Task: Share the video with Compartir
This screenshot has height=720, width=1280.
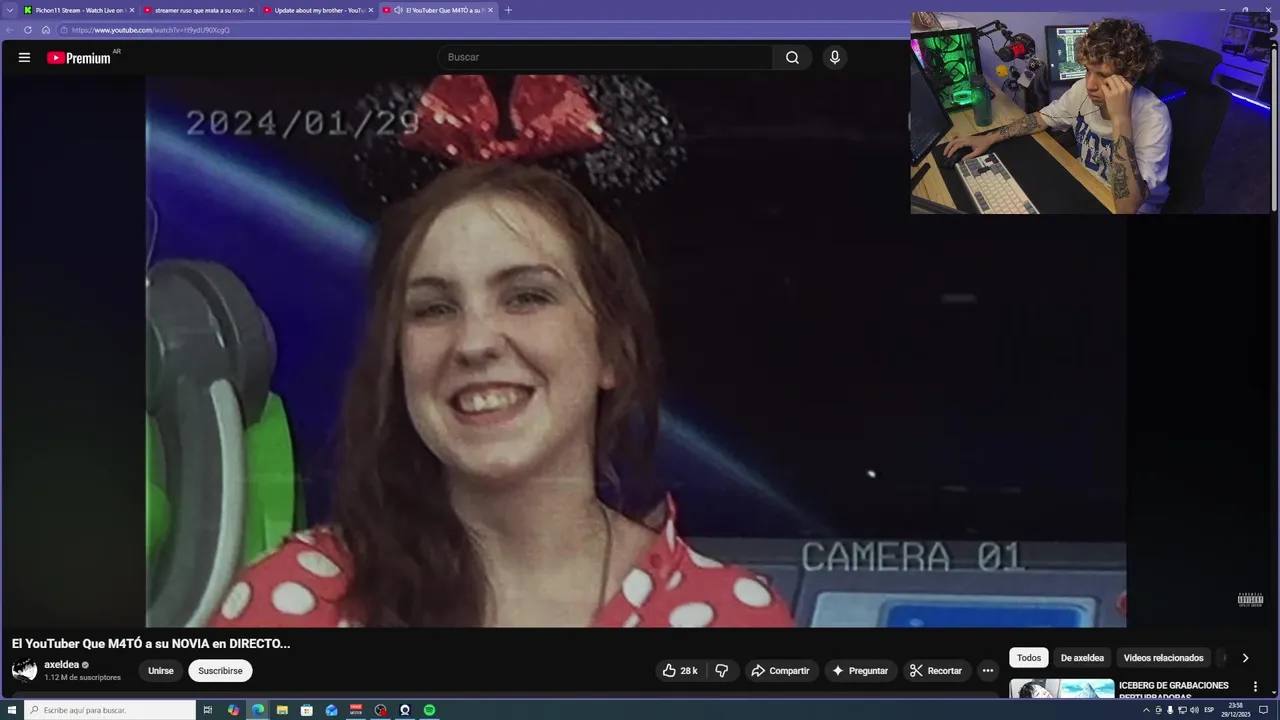Action: click(x=780, y=671)
